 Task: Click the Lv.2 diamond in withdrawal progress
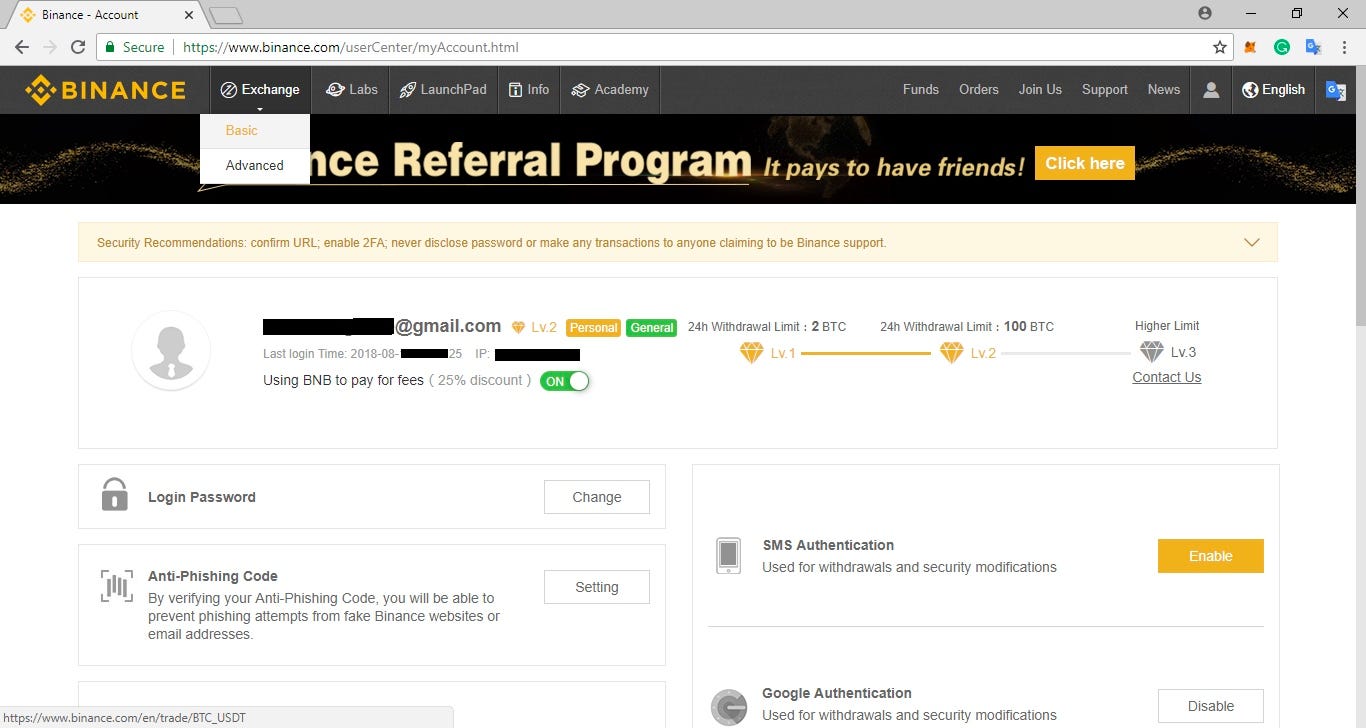(951, 353)
